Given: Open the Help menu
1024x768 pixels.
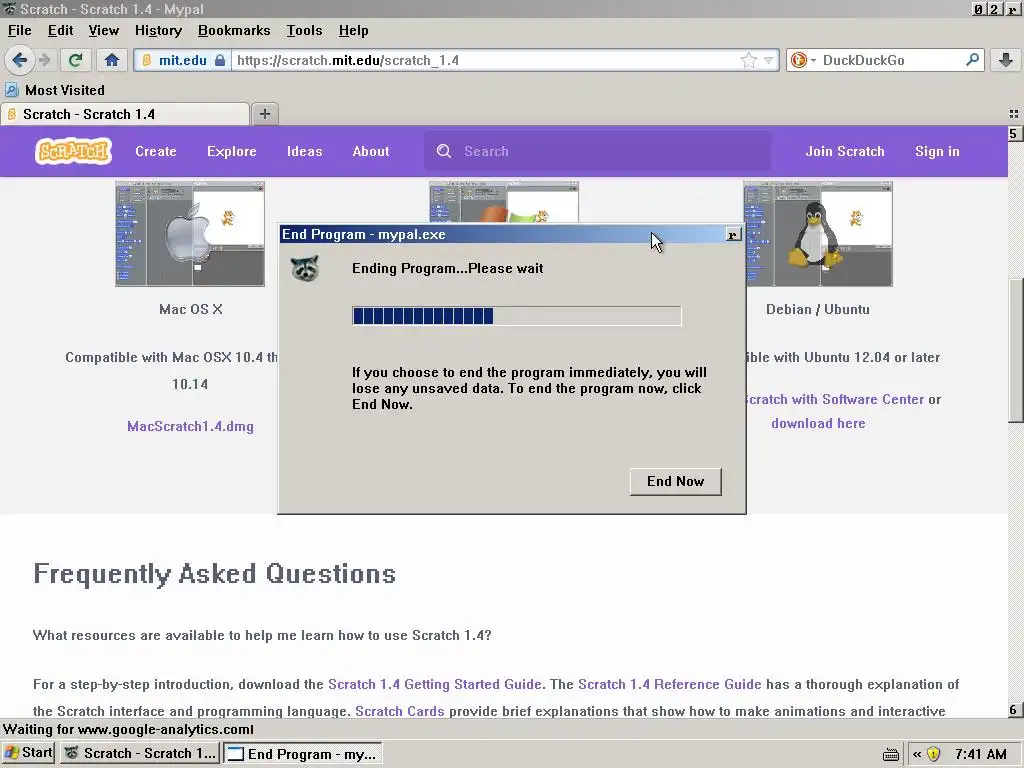Looking at the screenshot, I should click(x=353, y=31).
